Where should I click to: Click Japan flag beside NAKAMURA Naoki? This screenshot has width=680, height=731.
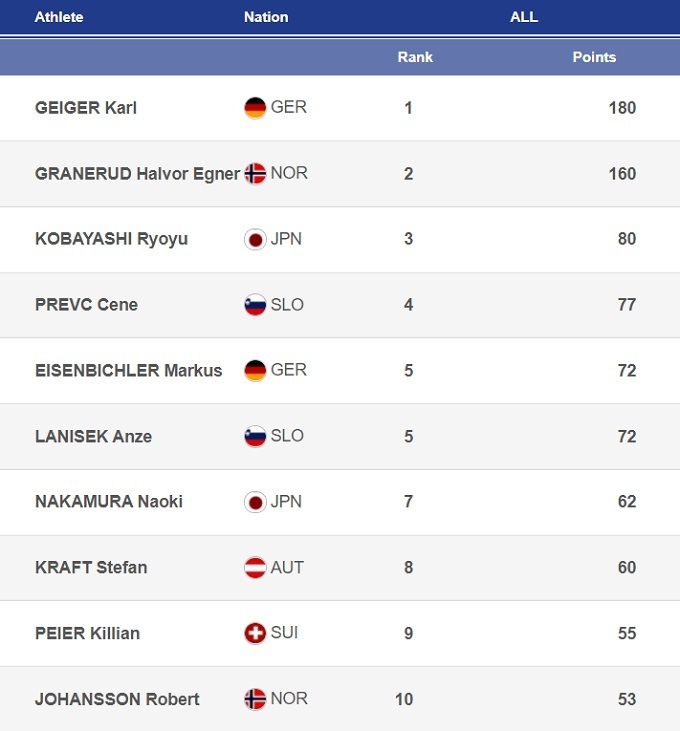click(255, 502)
